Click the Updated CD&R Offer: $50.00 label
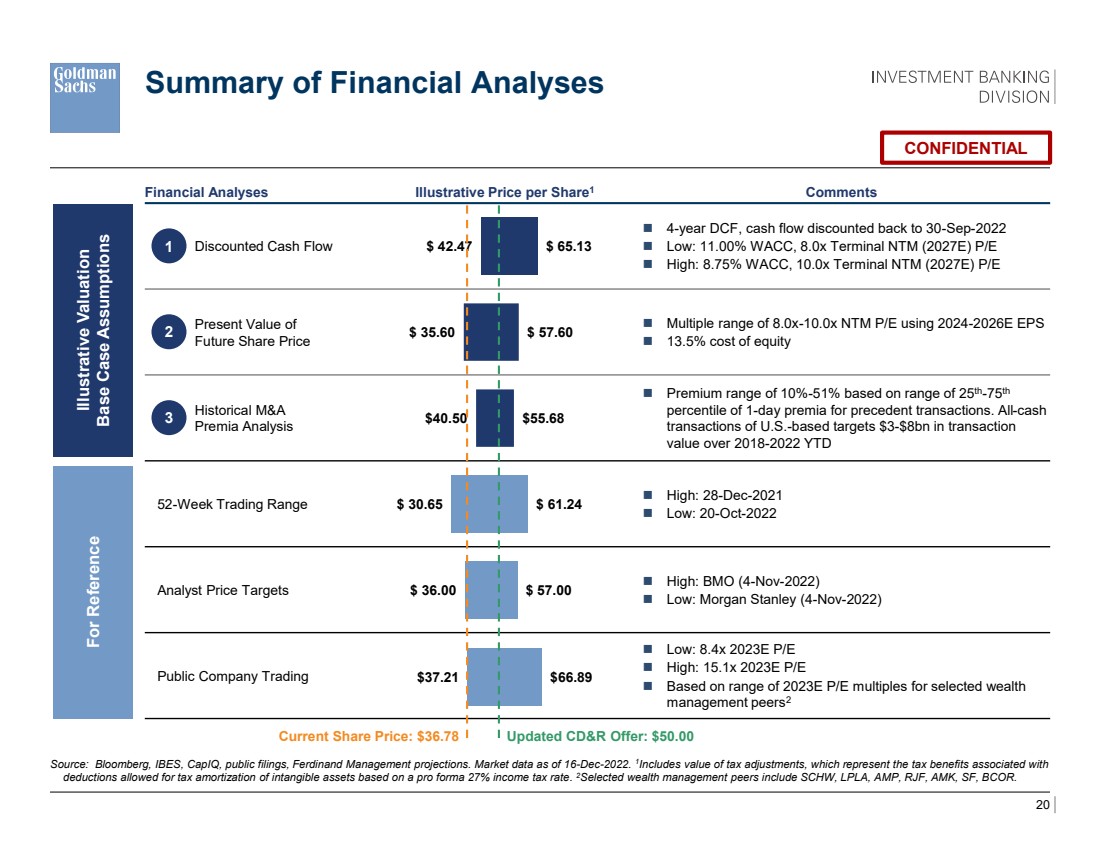This screenshot has width=1100, height=849. pyautogui.click(x=600, y=737)
